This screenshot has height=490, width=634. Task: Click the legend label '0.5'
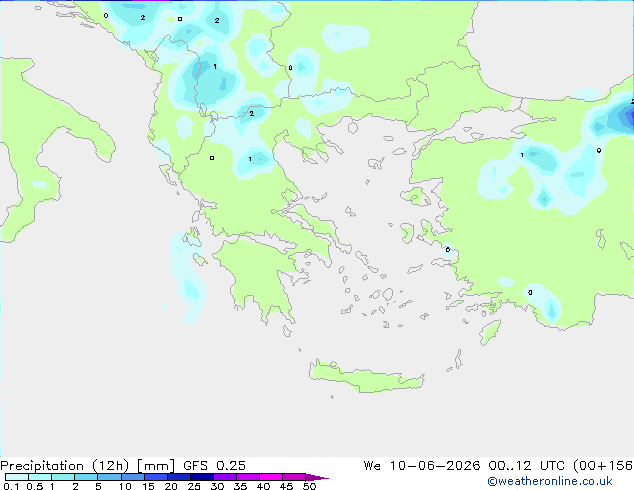click(35, 486)
